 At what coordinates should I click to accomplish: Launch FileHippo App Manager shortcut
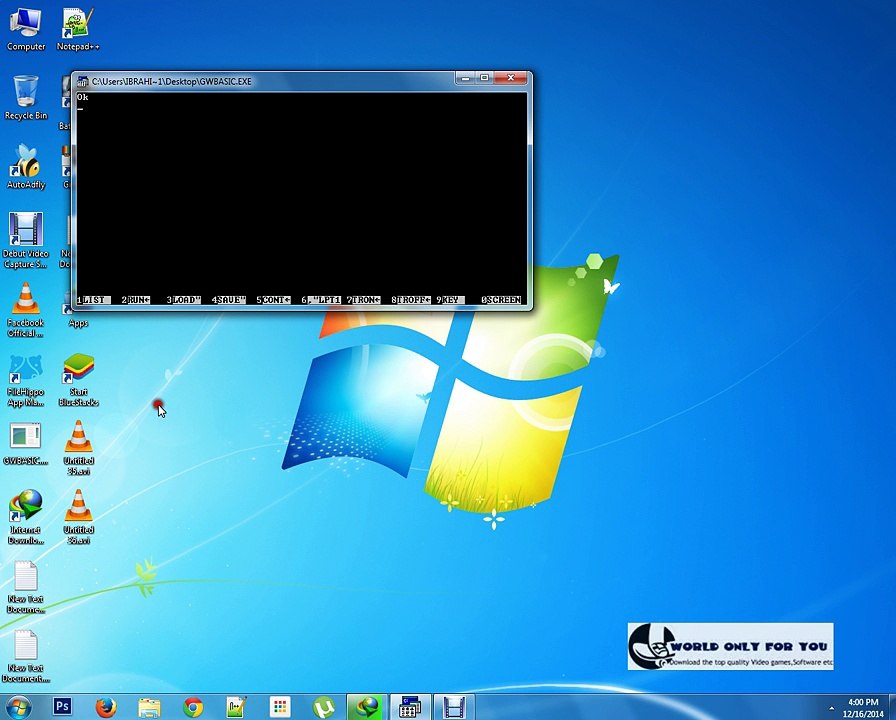point(26,380)
